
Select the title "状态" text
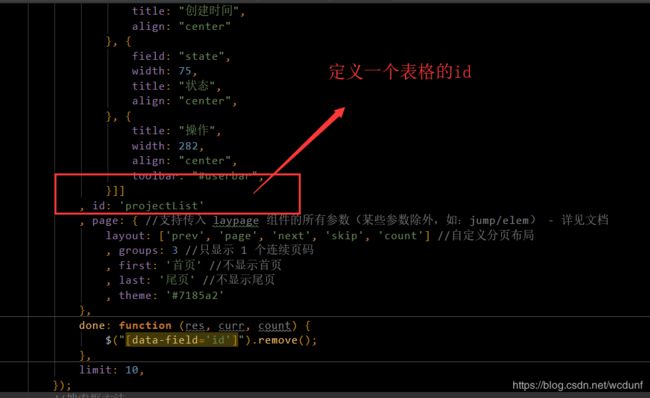(x=197, y=86)
